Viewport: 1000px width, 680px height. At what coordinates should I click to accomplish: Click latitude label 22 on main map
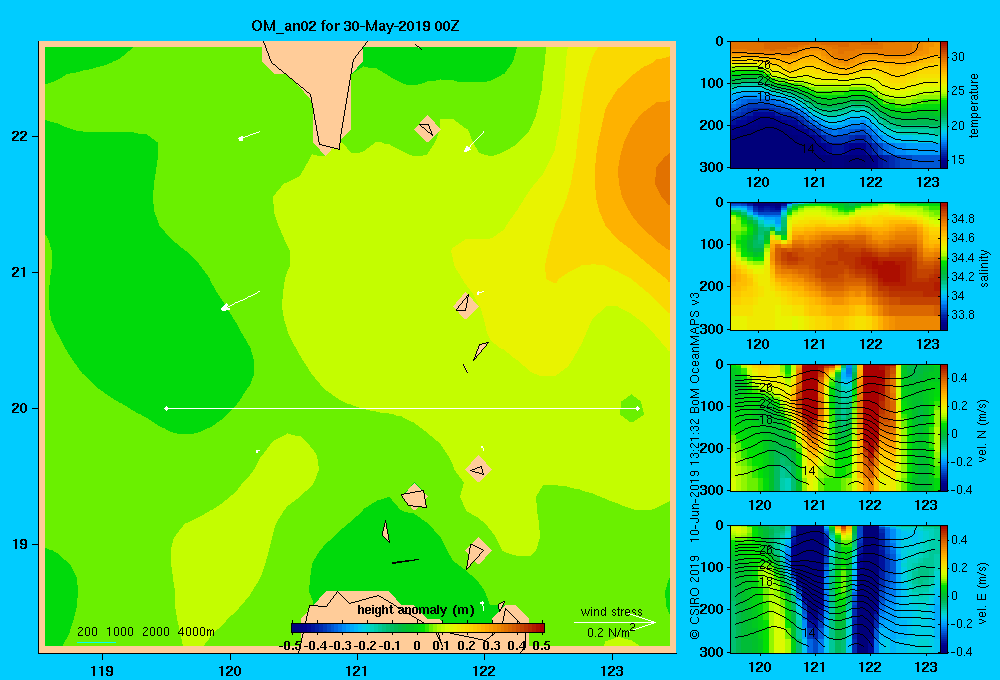click(x=20, y=136)
